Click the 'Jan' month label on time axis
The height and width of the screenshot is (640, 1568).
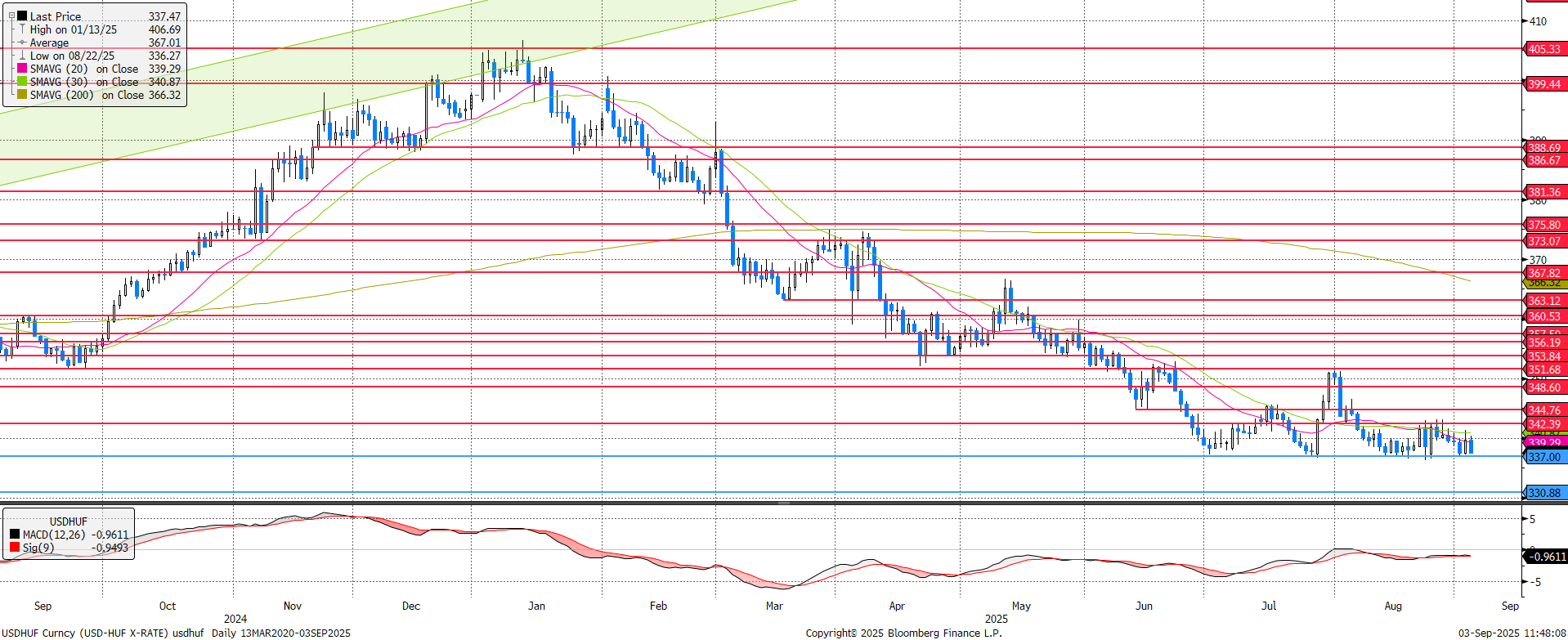536,606
